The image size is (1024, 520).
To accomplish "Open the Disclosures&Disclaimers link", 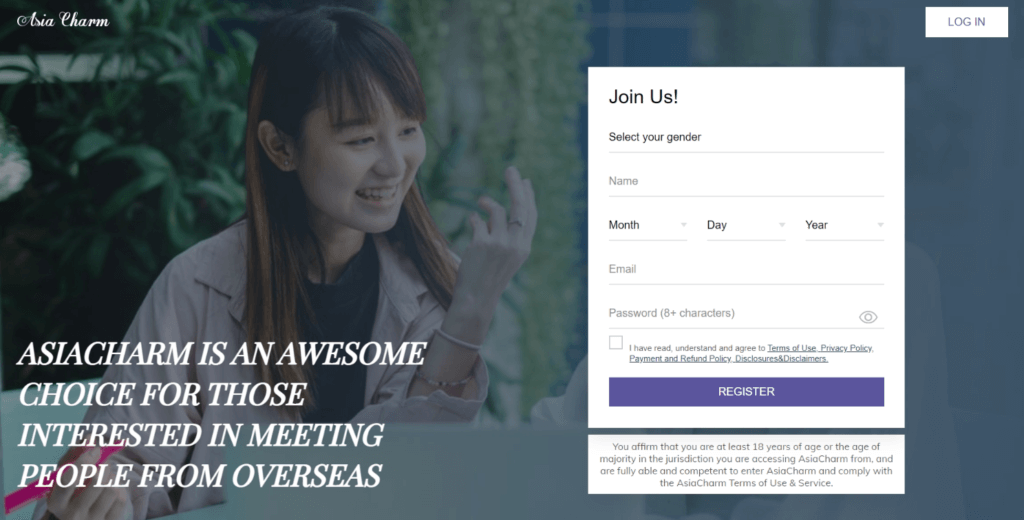I will (x=782, y=359).
